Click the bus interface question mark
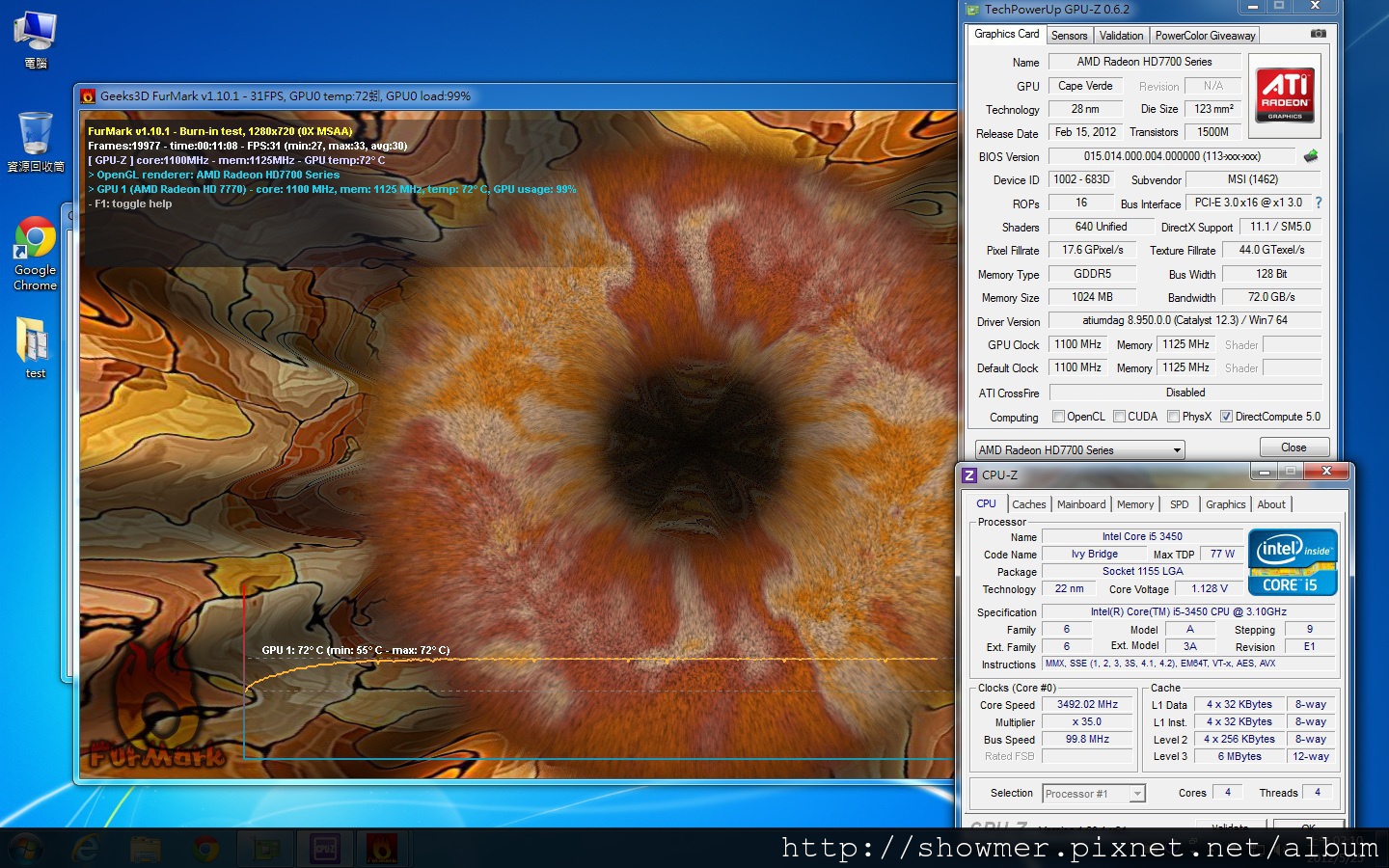 (x=1319, y=203)
